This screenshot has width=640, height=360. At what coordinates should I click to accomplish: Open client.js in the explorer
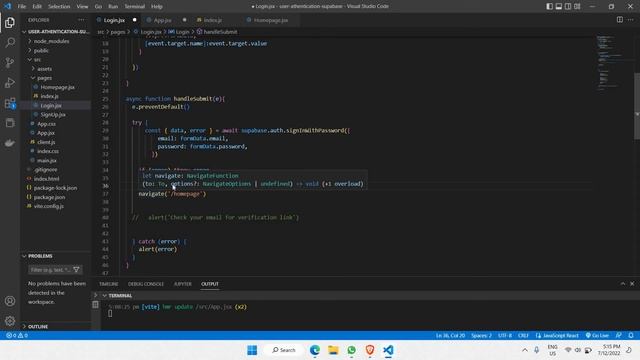46,142
